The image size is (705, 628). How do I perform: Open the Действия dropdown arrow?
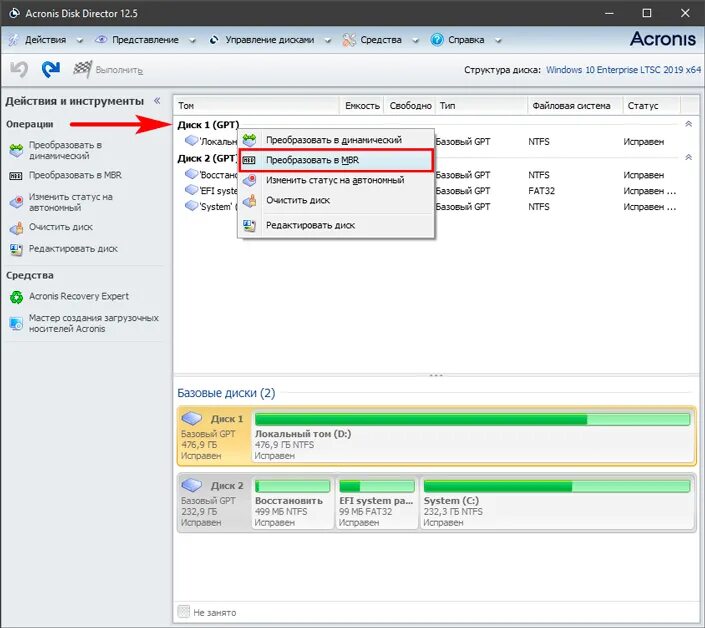pos(80,40)
